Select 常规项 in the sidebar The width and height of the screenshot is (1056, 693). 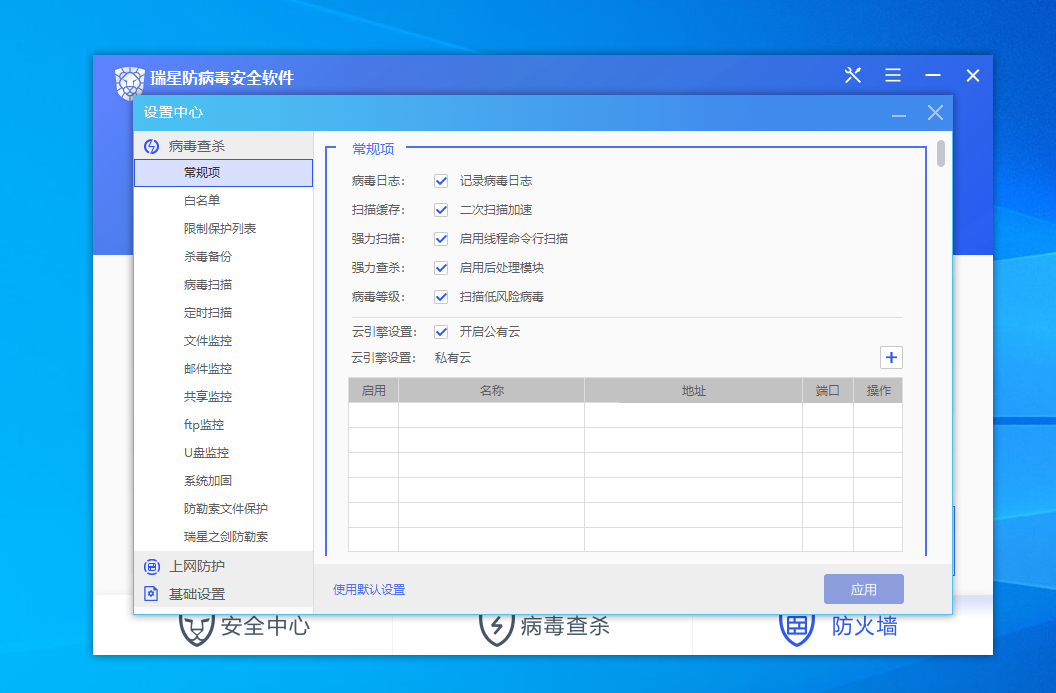pyautogui.click(x=224, y=172)
